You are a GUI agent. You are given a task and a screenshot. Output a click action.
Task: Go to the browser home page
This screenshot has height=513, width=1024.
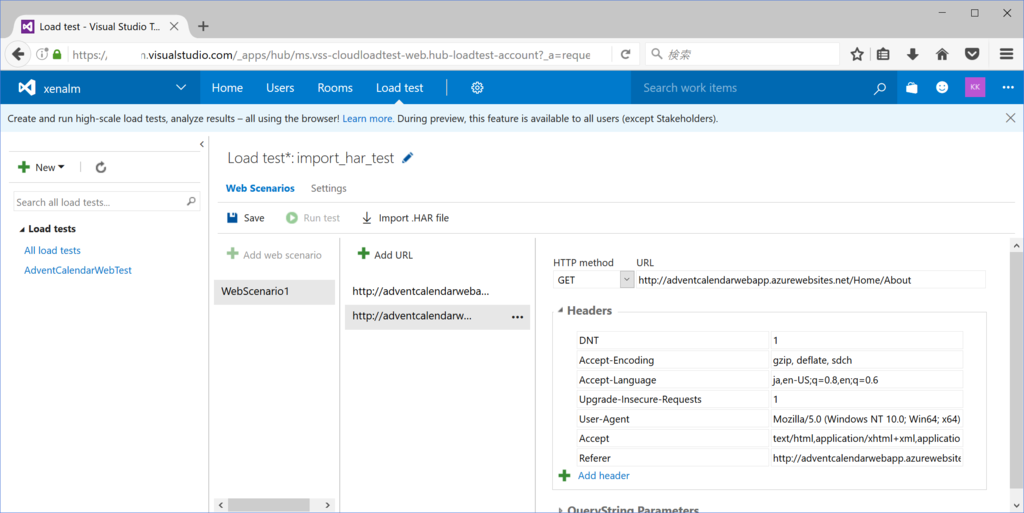click(x=942, y=54)
